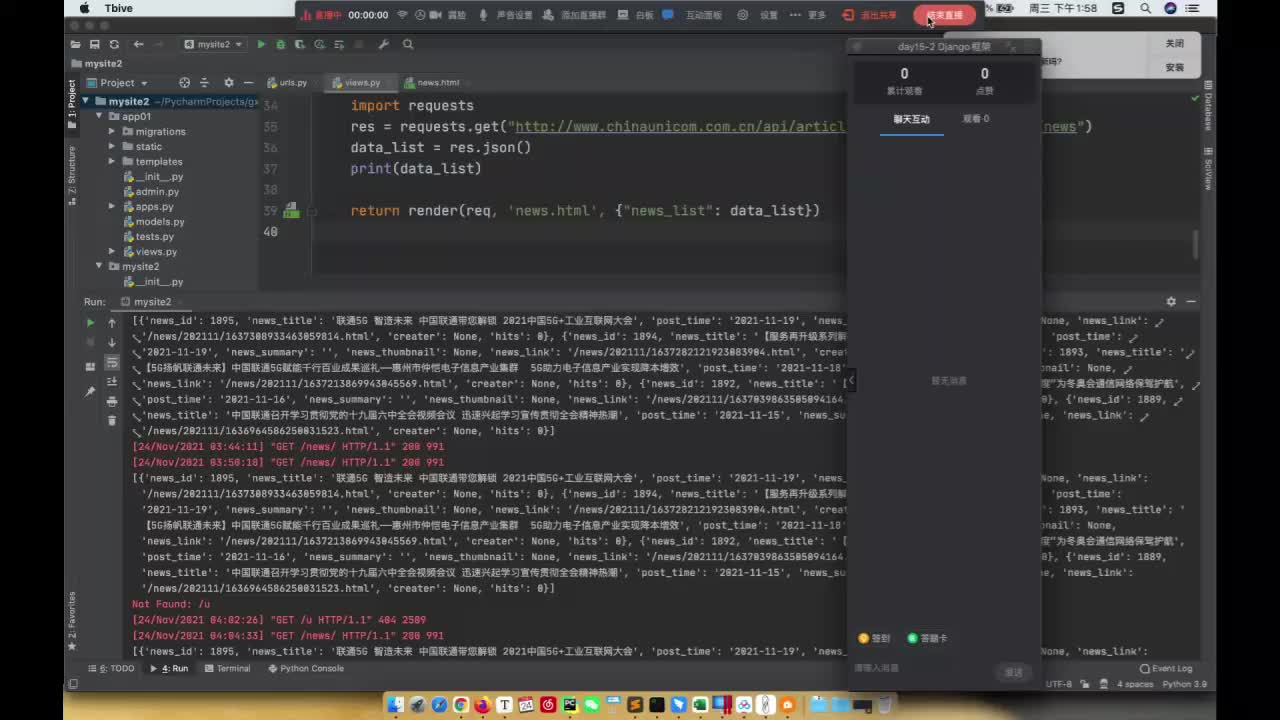
Task: Open the Python Console tab
Action: pos(306,668)
